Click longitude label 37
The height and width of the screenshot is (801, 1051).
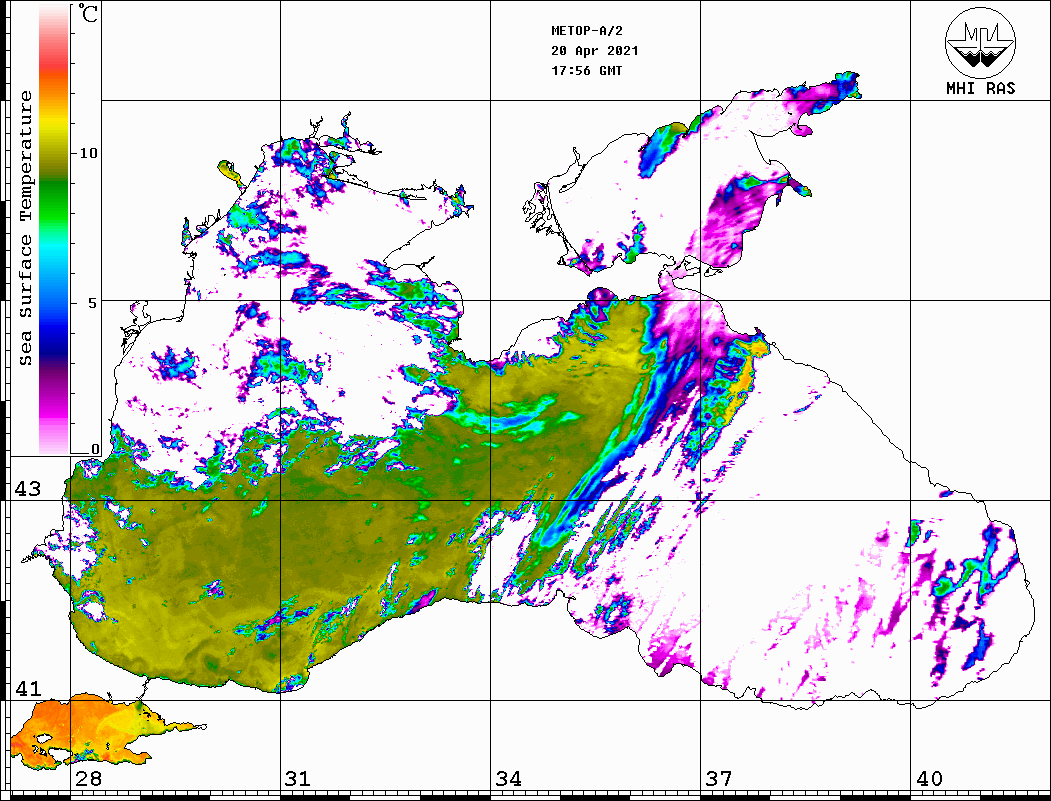coord(718,778)
